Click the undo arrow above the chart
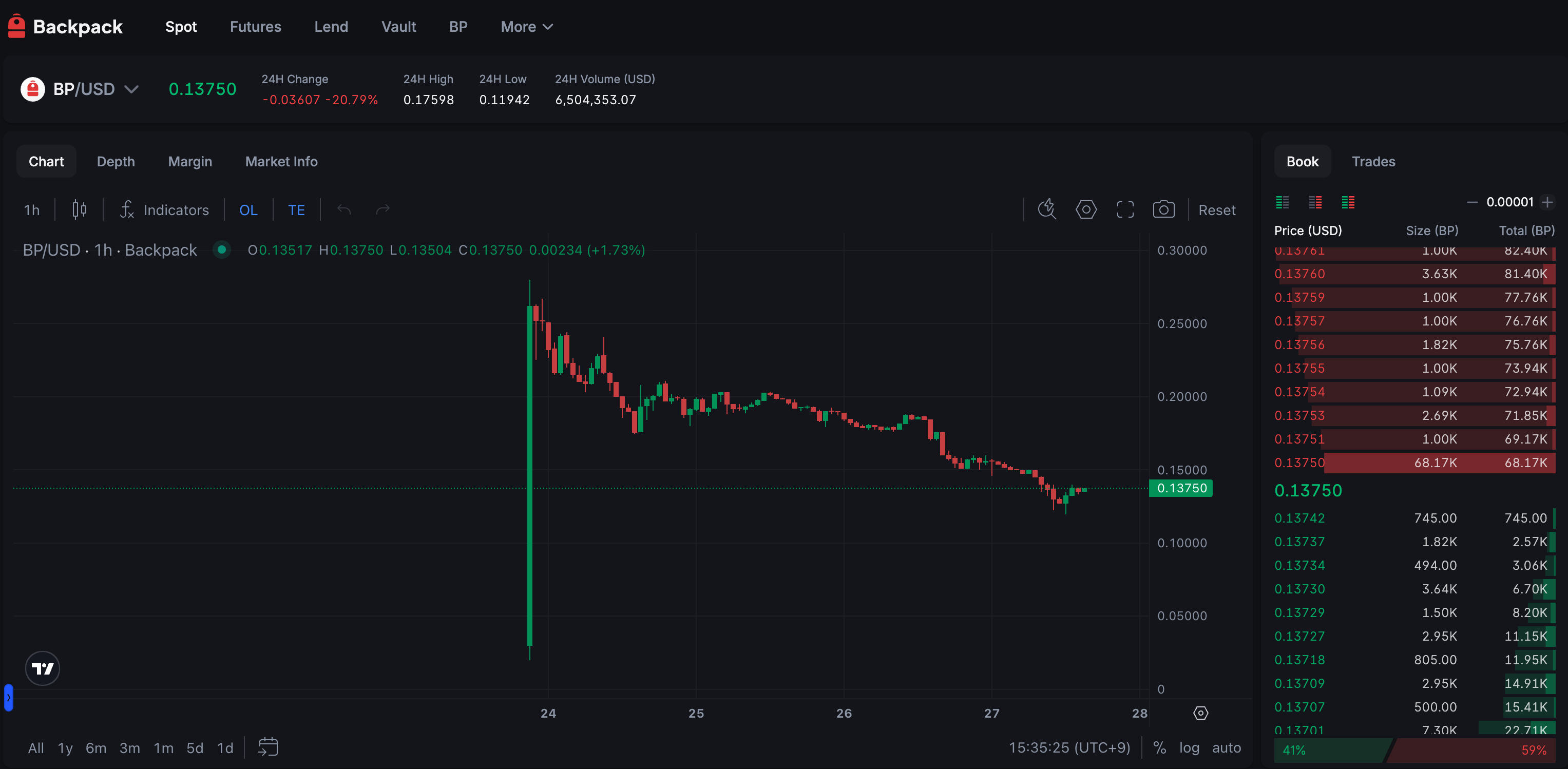Viewport: 1568px width, 769px height. point(344,209)
